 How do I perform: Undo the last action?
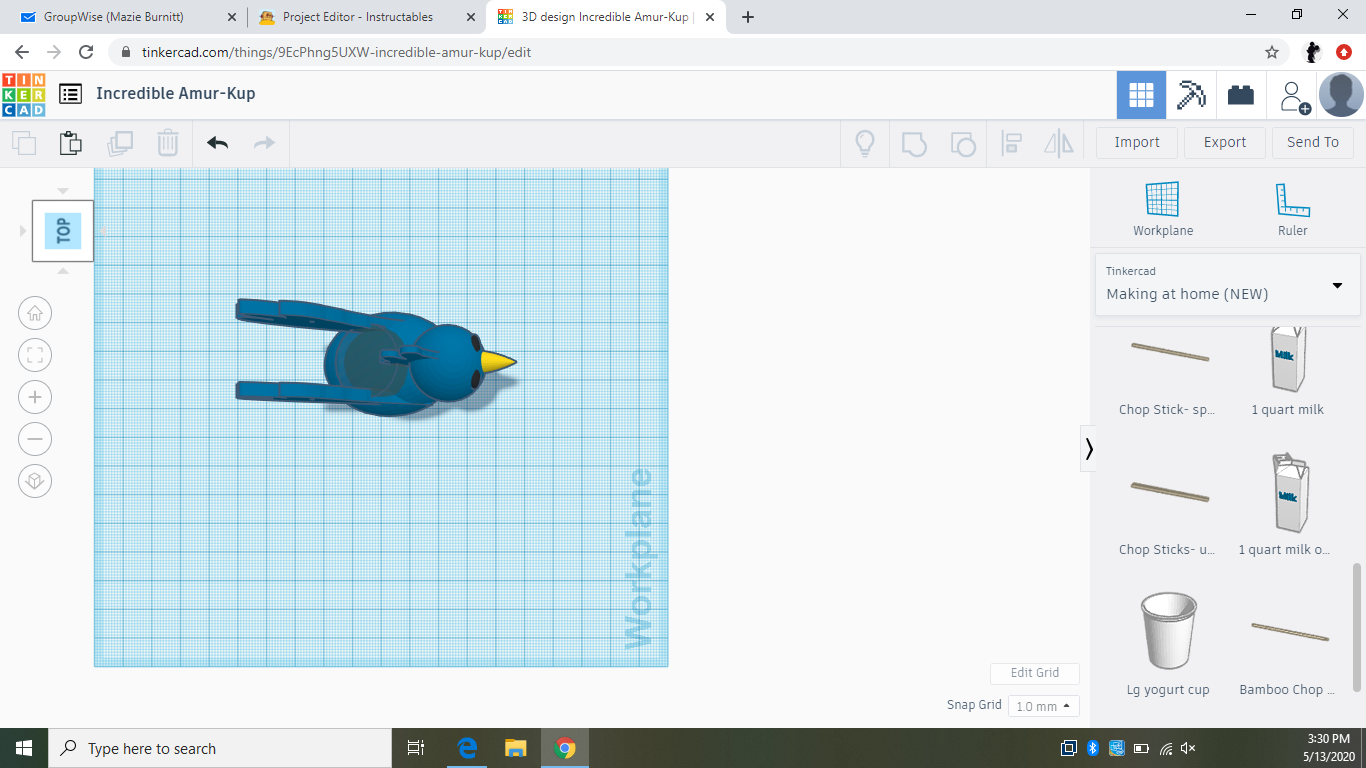(216, 143)
